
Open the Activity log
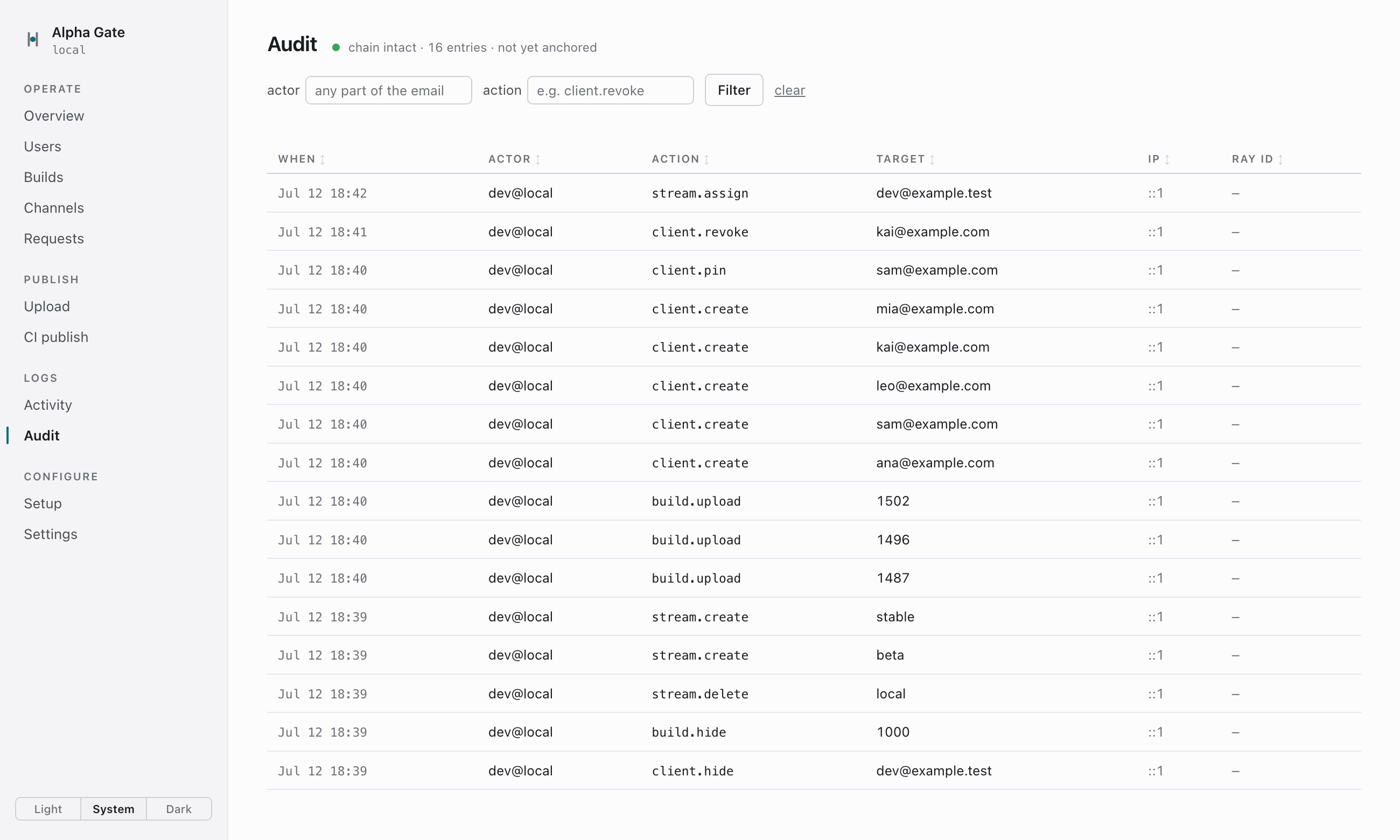[48, 405]
